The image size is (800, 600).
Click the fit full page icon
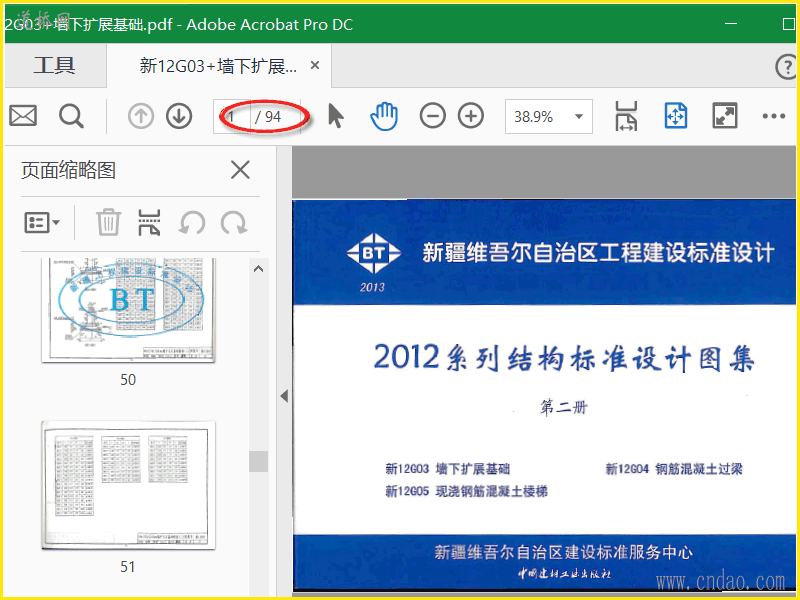[x=676, y=116]
